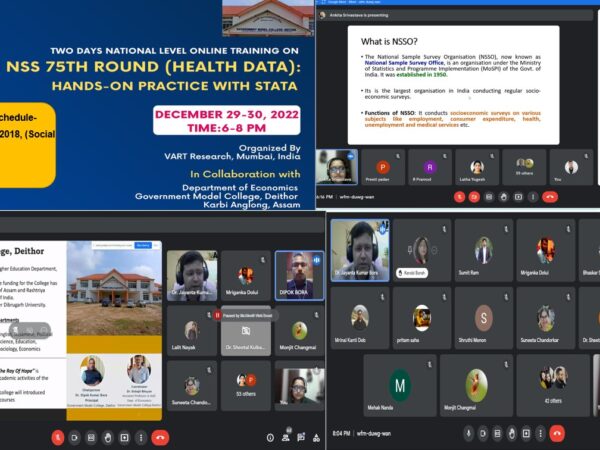This screenshot has height=450, width=600.
Task: Select DIPOK BORA video tile
Action: coord(299,275)
